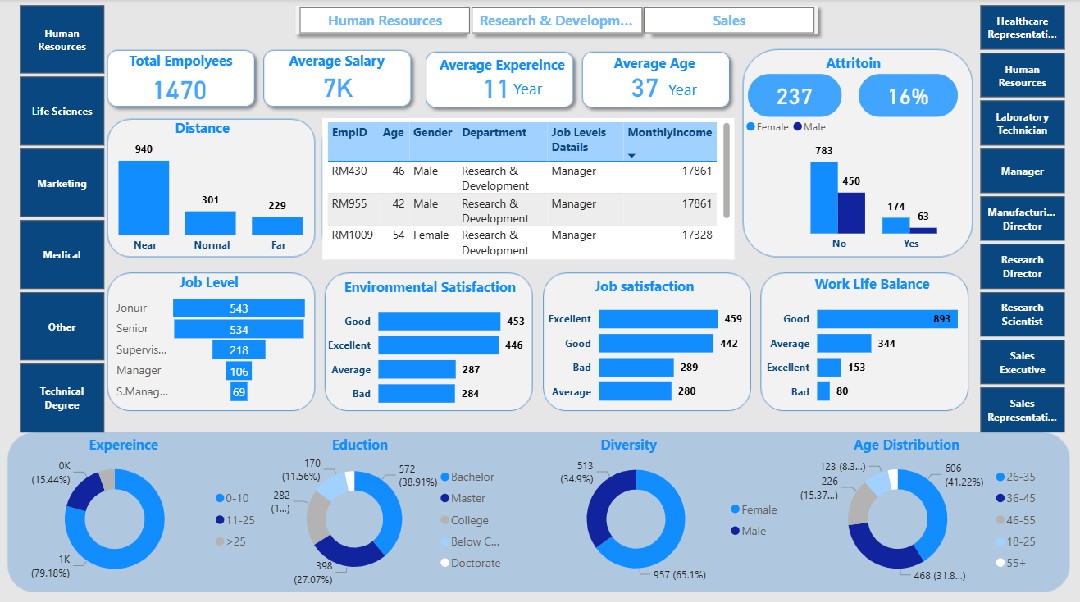1080x602 pixels.
Task: Select Manufacturing Director job role tile
Action: (1022, 219)
